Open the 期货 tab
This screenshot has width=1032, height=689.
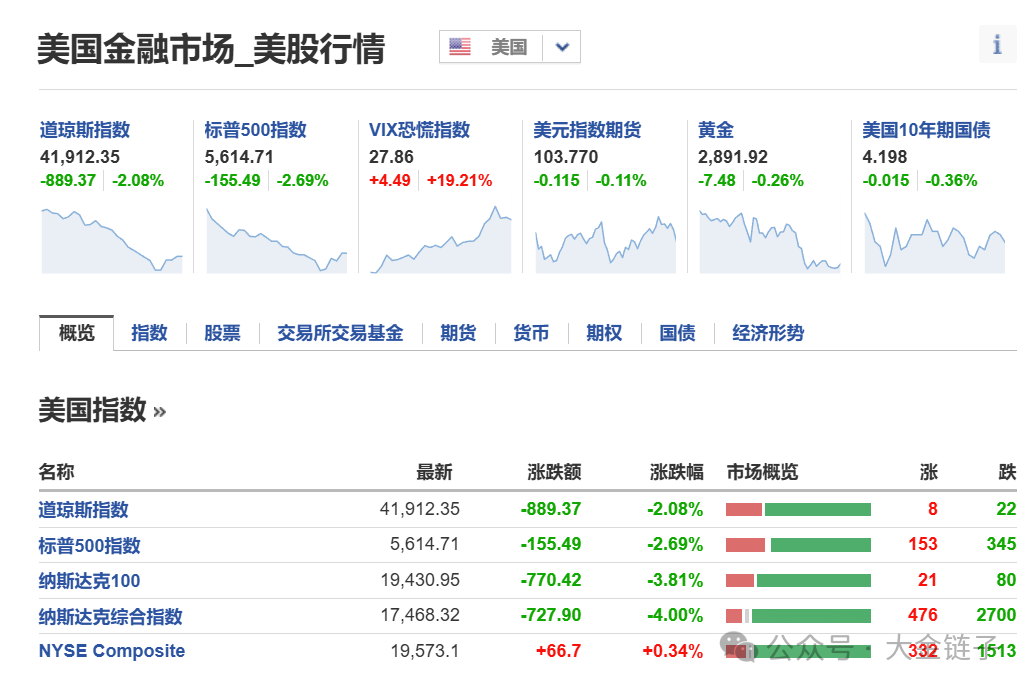click(457, 333)
